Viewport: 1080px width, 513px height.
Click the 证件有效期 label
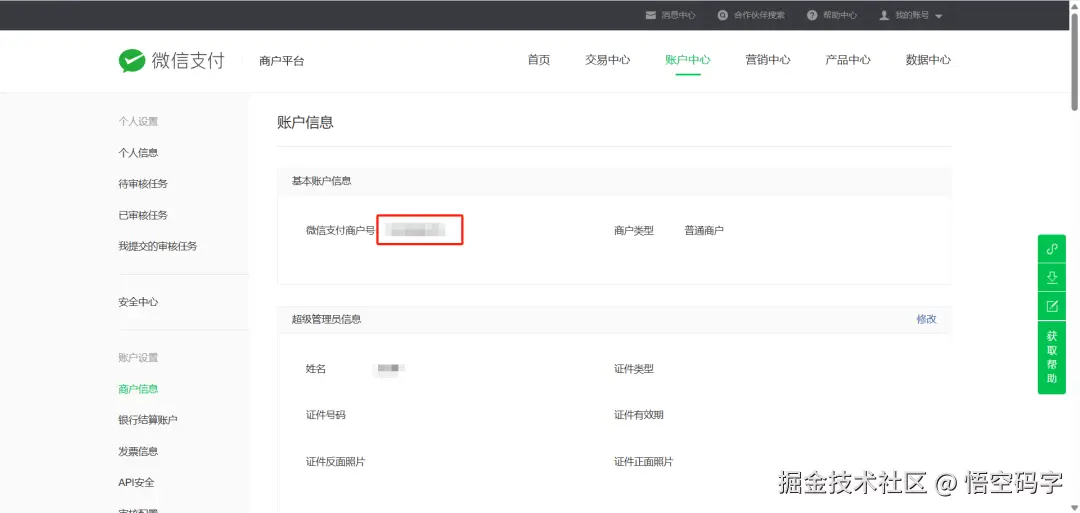[x=638, y=415]
